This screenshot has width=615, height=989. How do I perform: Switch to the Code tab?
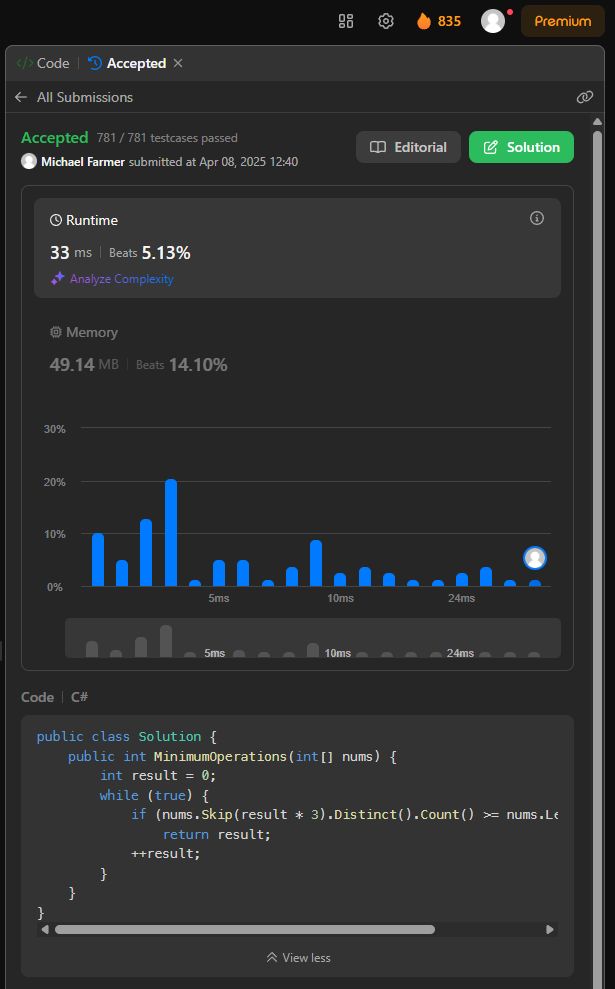43,63
